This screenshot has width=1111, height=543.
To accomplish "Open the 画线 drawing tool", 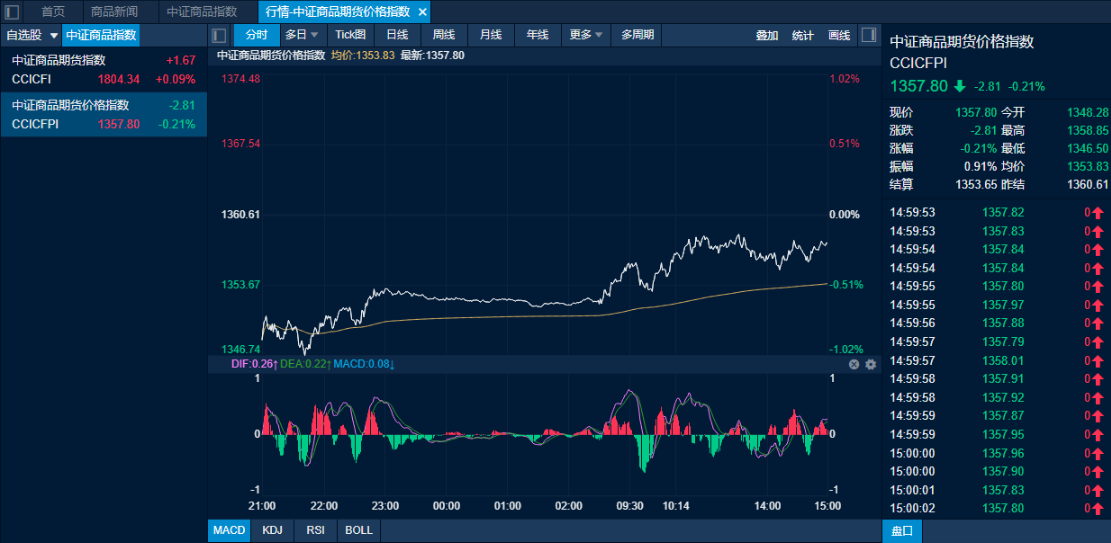I will 839,35.
